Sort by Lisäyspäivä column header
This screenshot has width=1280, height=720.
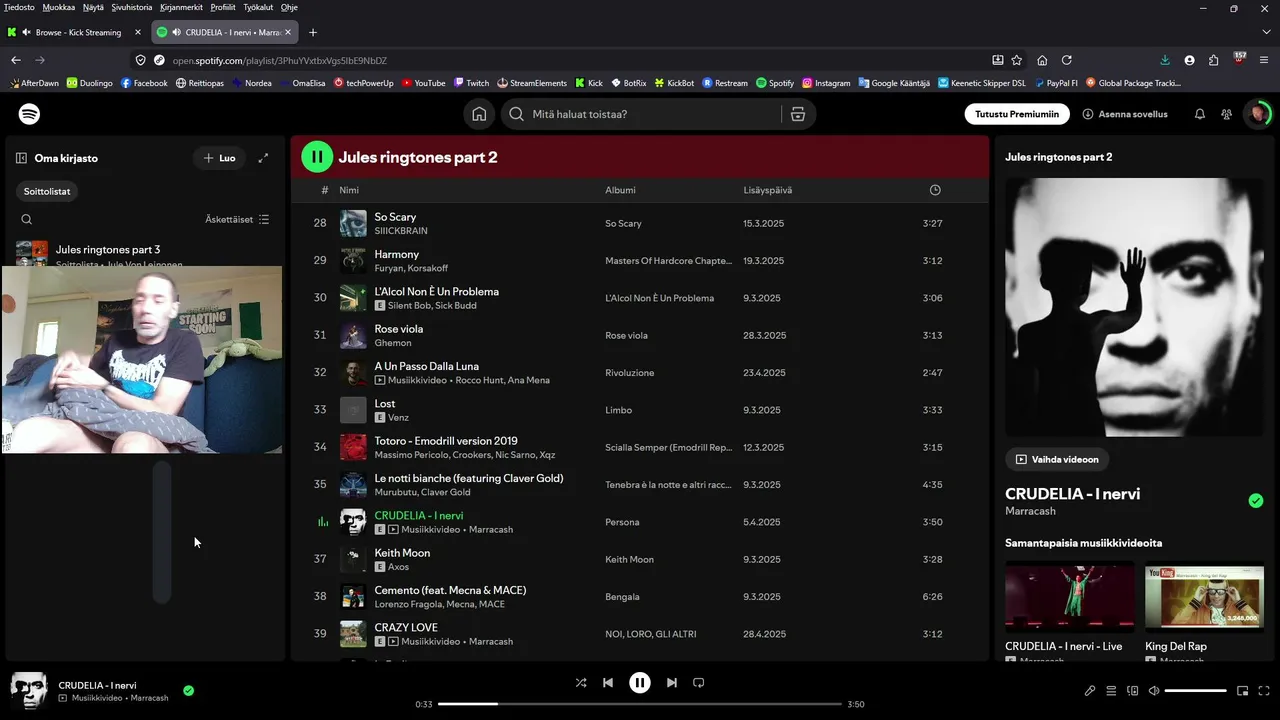point(768,190)
